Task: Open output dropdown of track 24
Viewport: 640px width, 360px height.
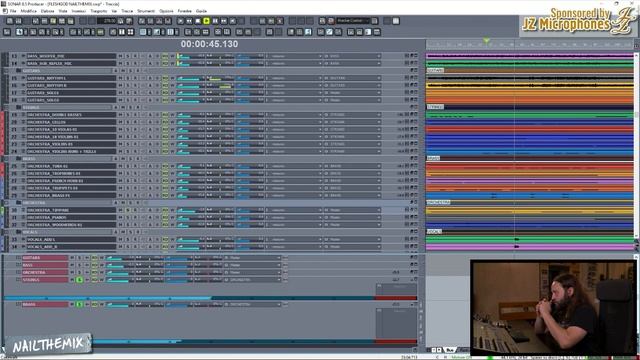Action: click(379, 151)
